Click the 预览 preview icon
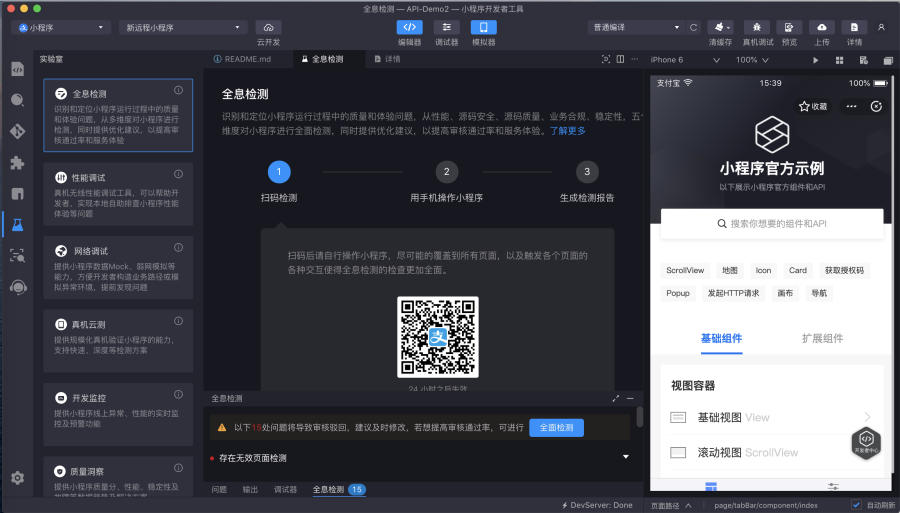Viewport: 900px width, 513px height. pos(789,28)
